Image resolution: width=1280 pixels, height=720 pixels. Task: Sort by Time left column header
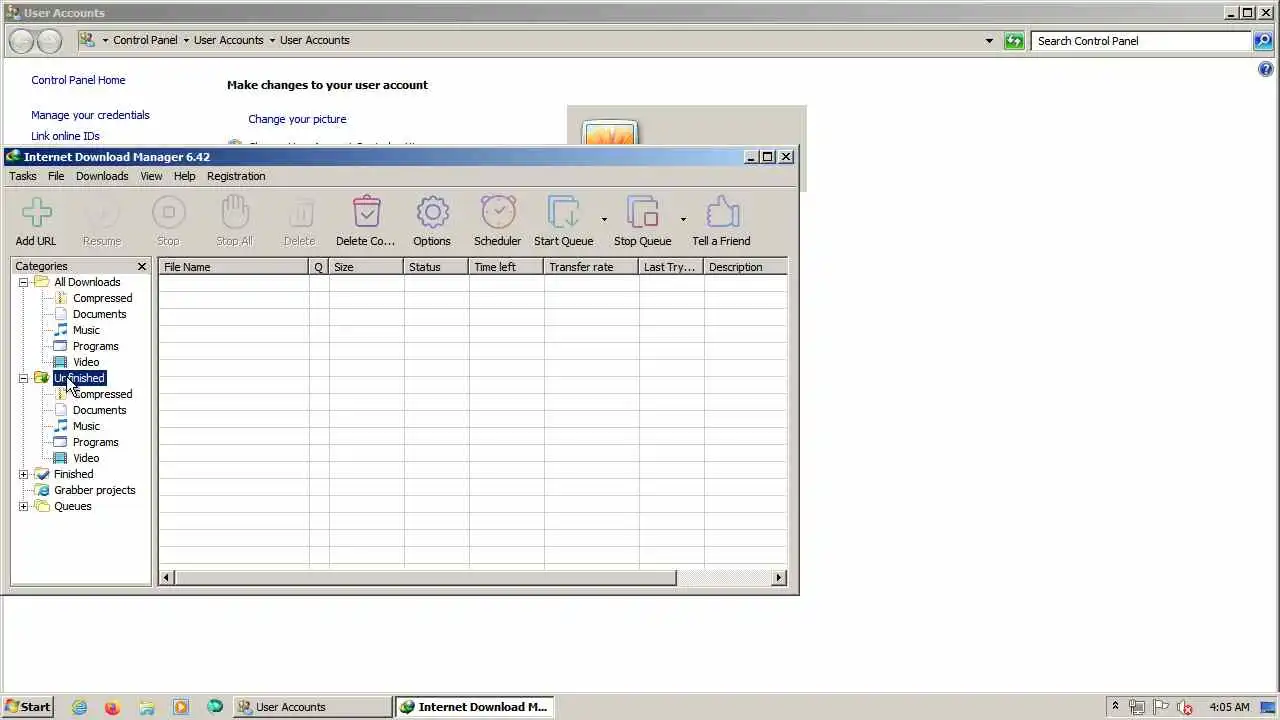pos(506,267)
